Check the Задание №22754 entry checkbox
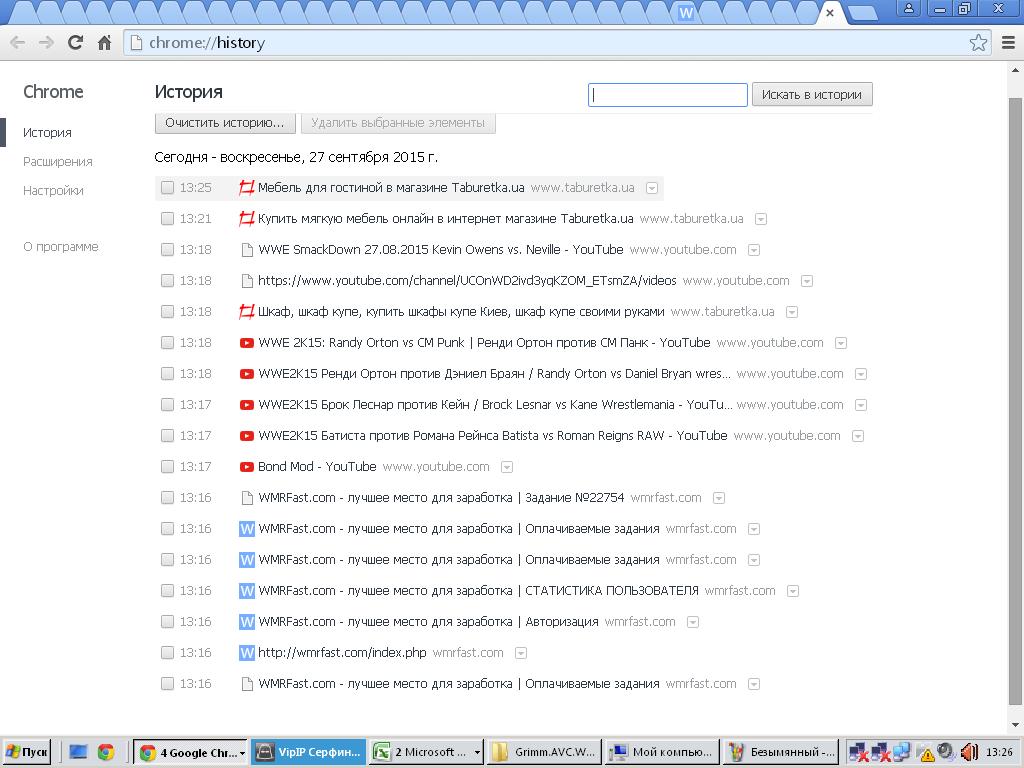Viewport: 1024px width, 768px height. pos(167,498)
